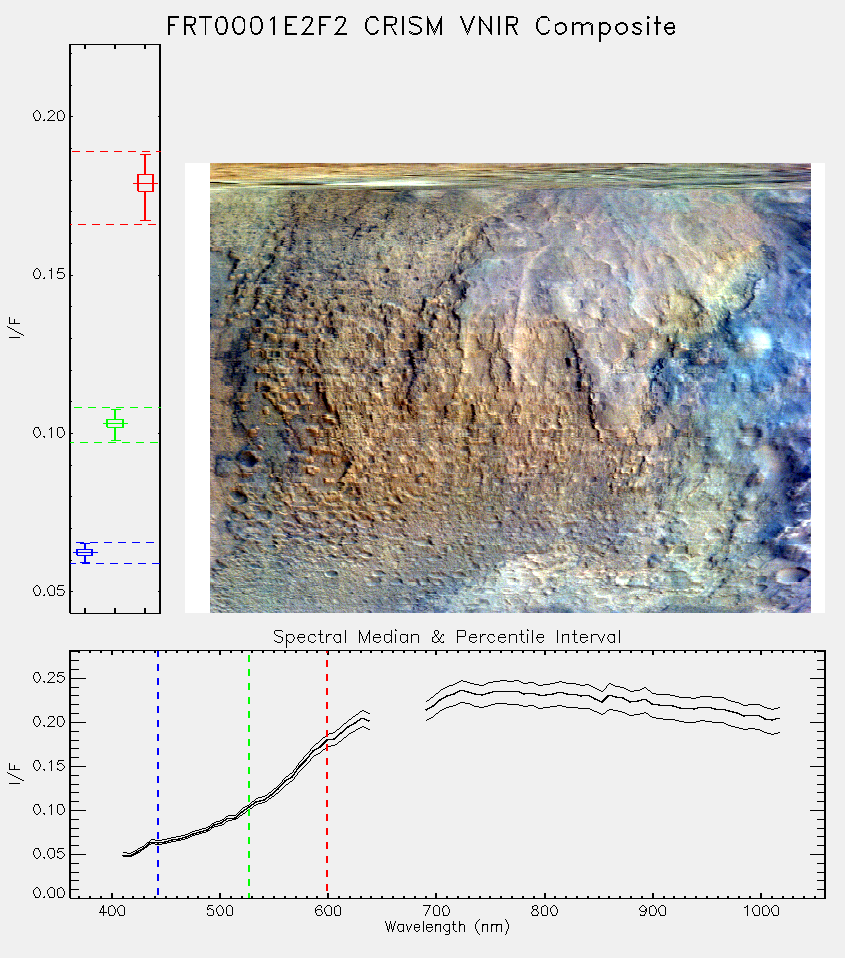
Task: Click the red box-plot marker
Action: click(x=145, y=183)
